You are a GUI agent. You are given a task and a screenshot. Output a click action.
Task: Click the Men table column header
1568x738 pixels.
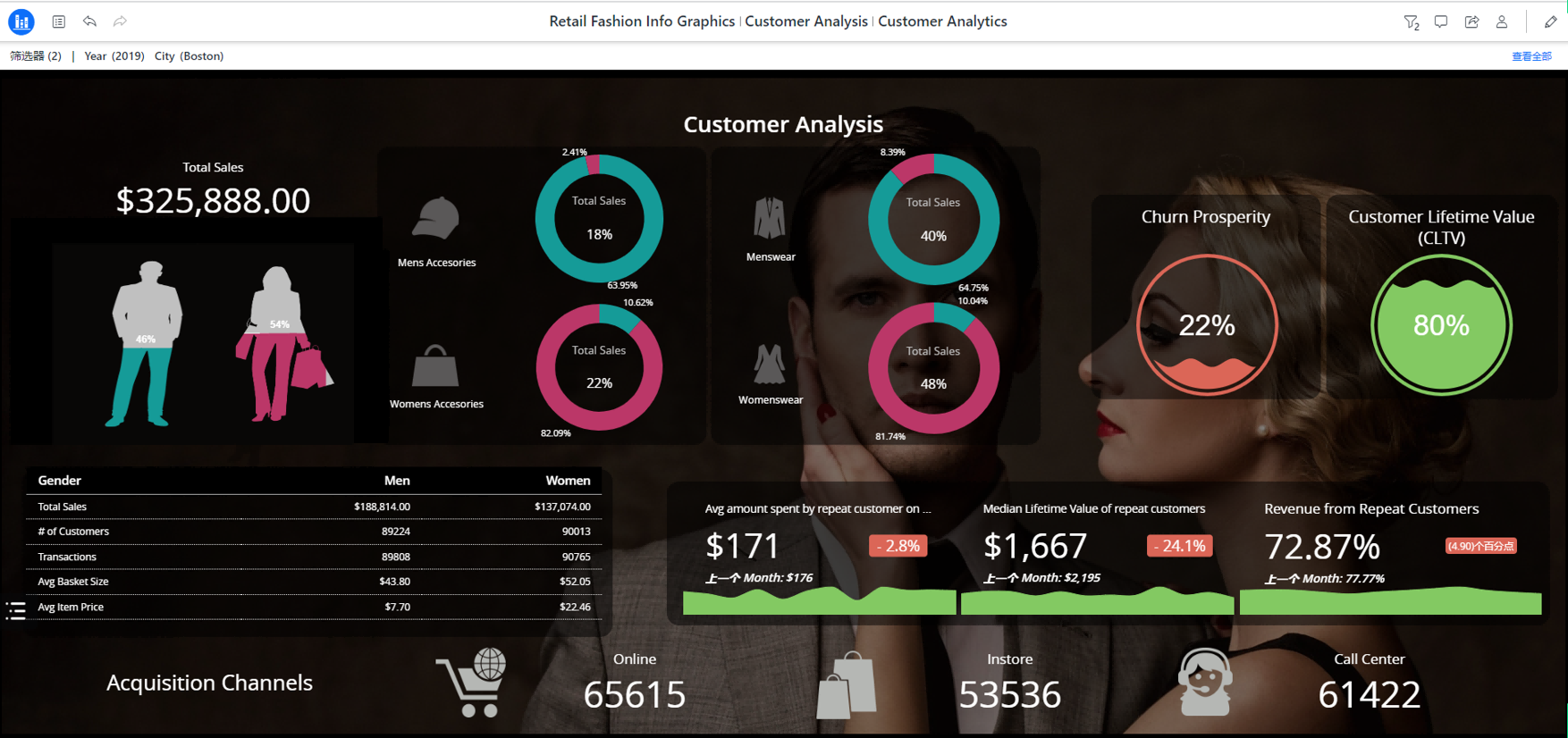pyautogui.click(x=397, y=481)
